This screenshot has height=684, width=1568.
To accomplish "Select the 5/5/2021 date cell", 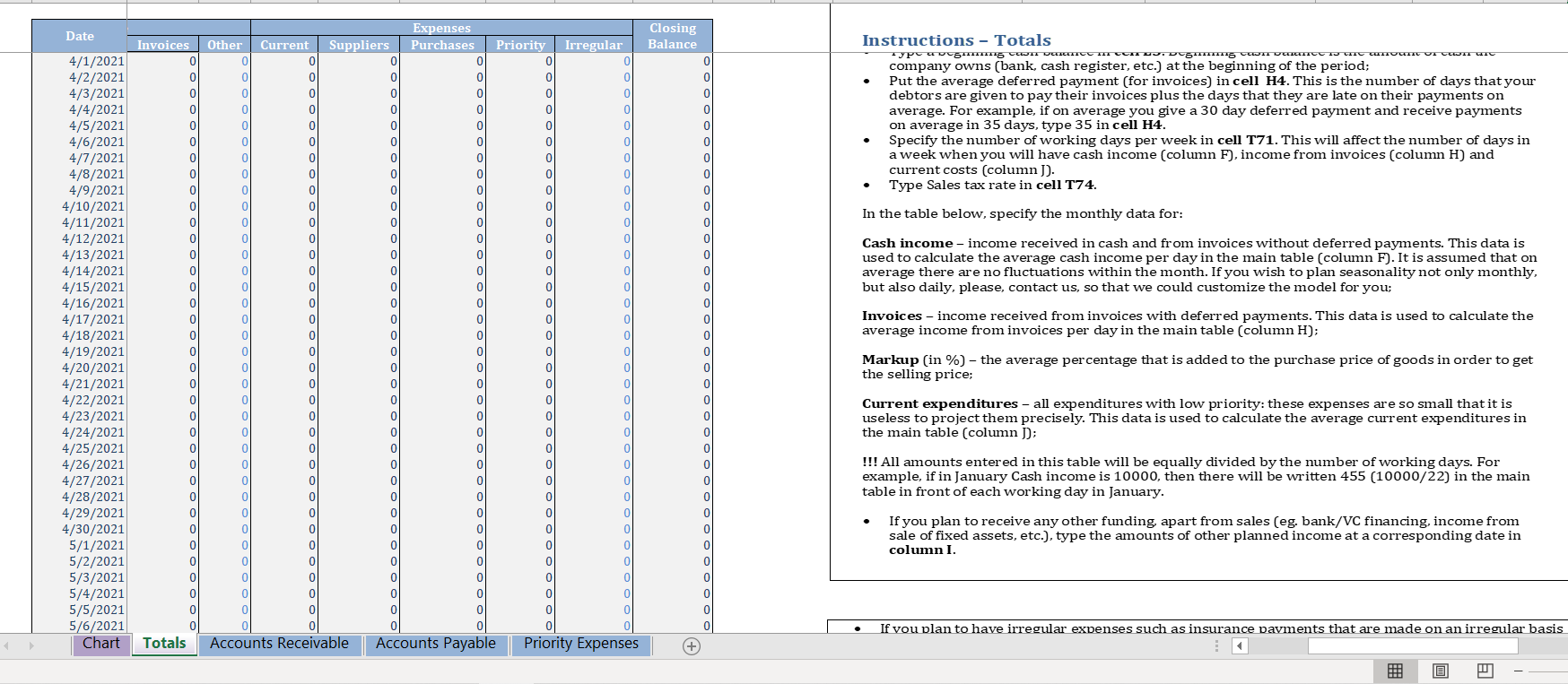I will tap(79, 610).
